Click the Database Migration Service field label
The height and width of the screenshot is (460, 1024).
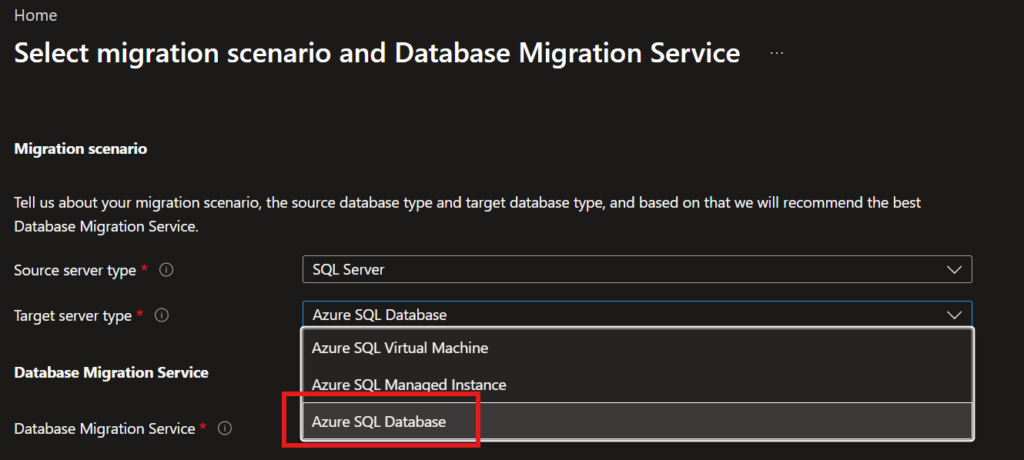(104, 428)
